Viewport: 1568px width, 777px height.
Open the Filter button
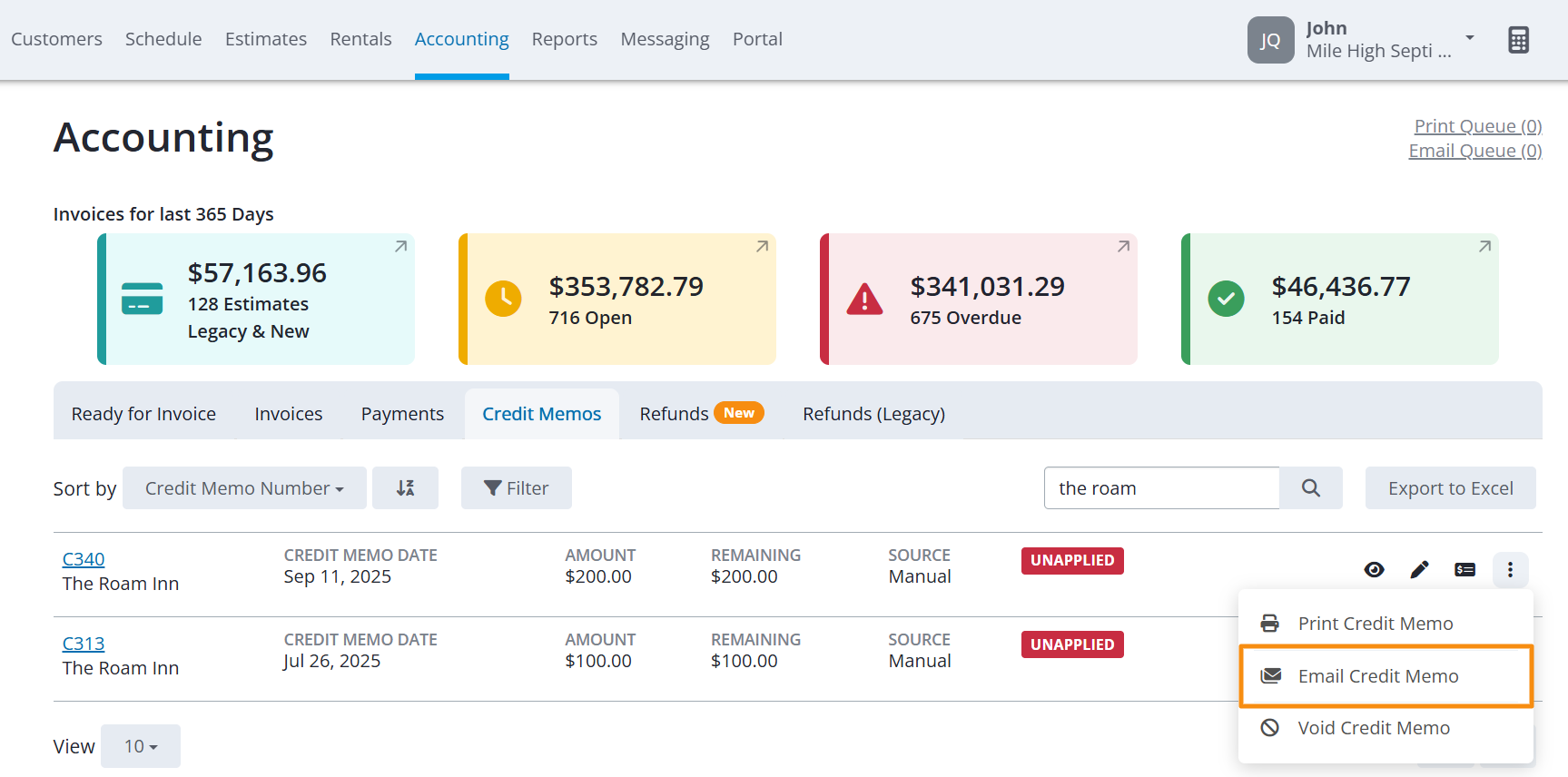pyautogui.click(x=517, y=488)
